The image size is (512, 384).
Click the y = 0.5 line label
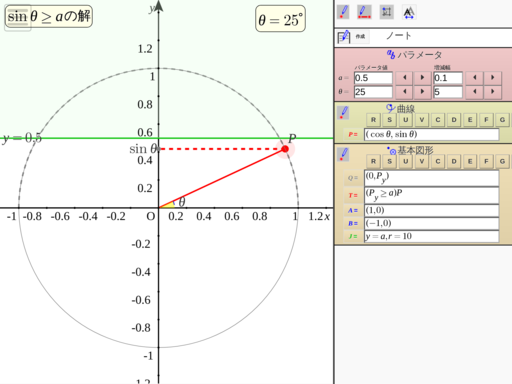pos(22,138)
